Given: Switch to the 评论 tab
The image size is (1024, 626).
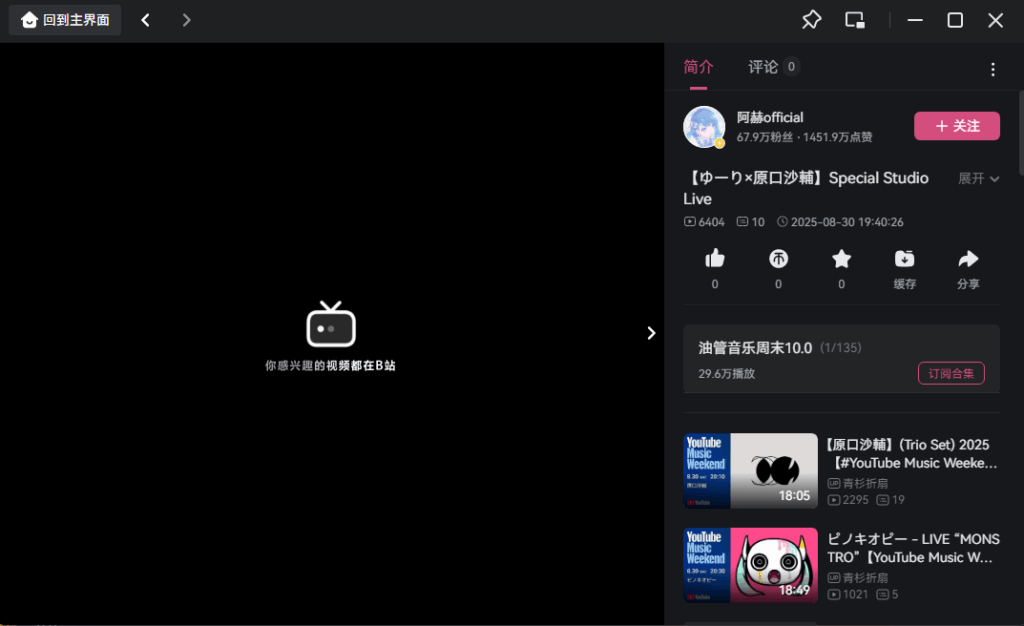Looking at the screenshot, I should pos(763,67).
